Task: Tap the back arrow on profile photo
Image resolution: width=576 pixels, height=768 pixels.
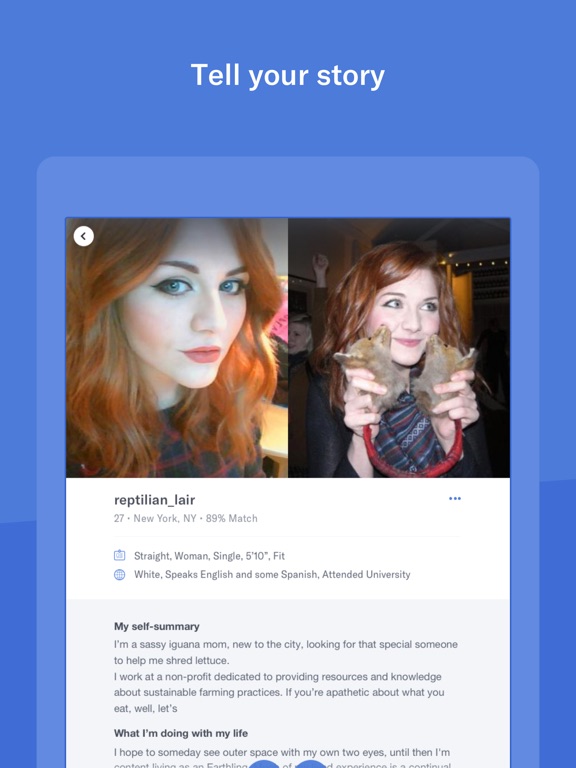Action: click(x=84, y=236)
